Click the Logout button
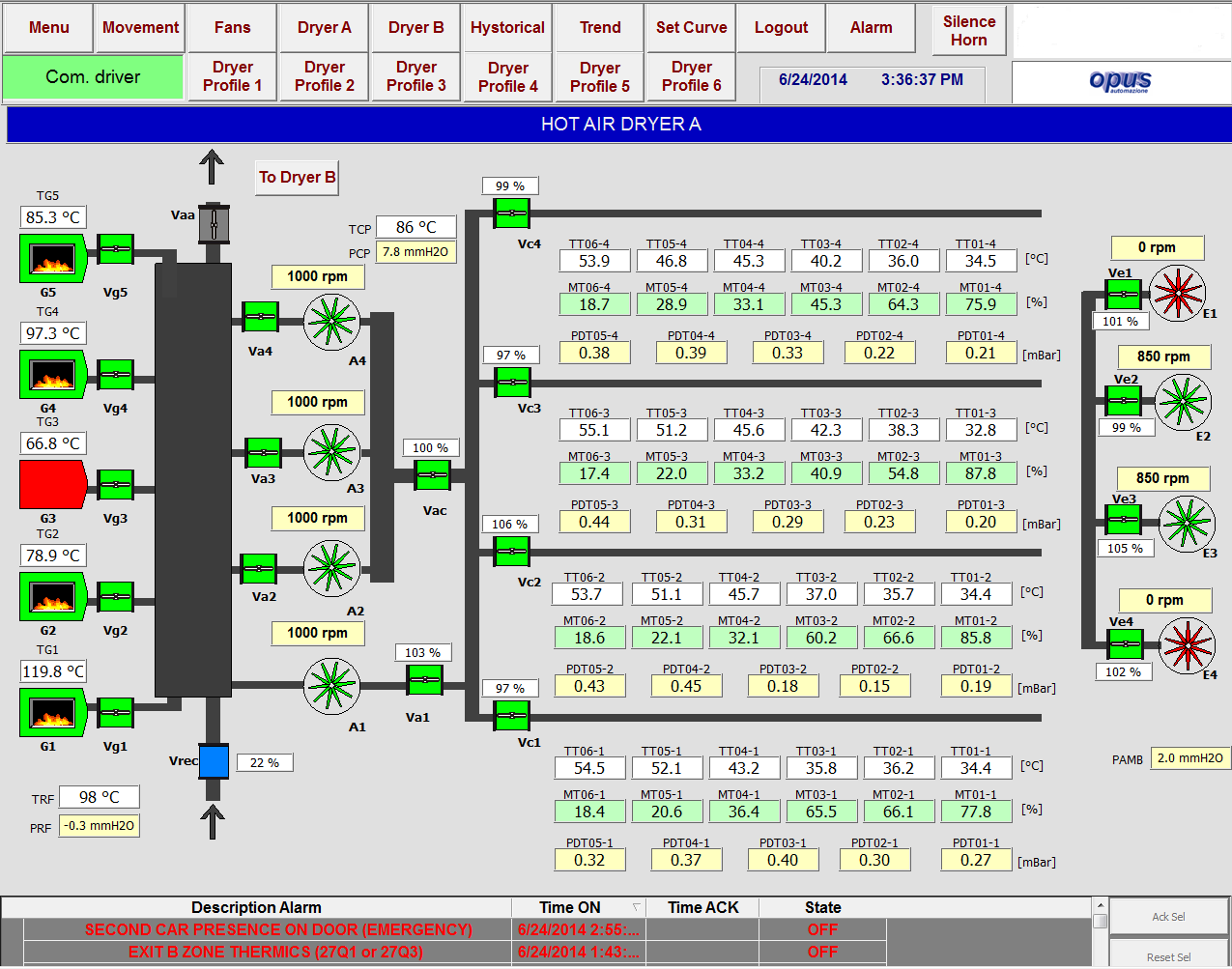The height and width of the screenshot is (969, 1232). point(782,28)
